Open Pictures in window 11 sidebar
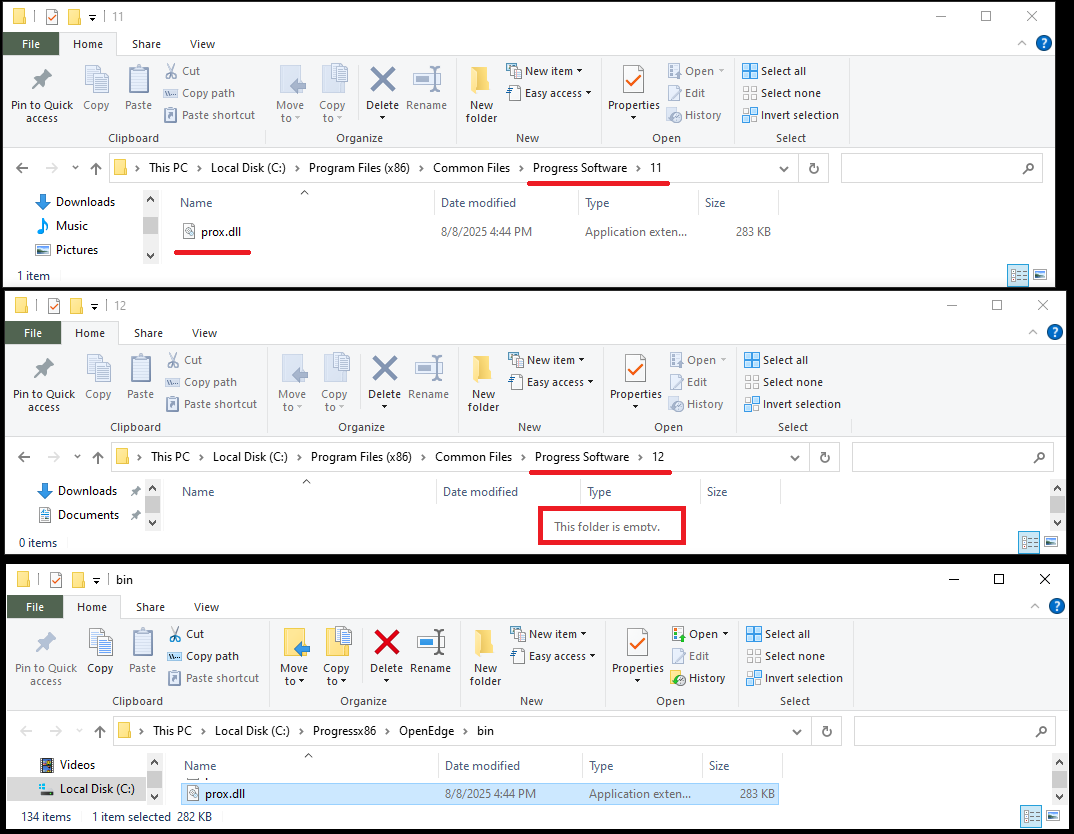1074x834 pixels. coord(66,250)
